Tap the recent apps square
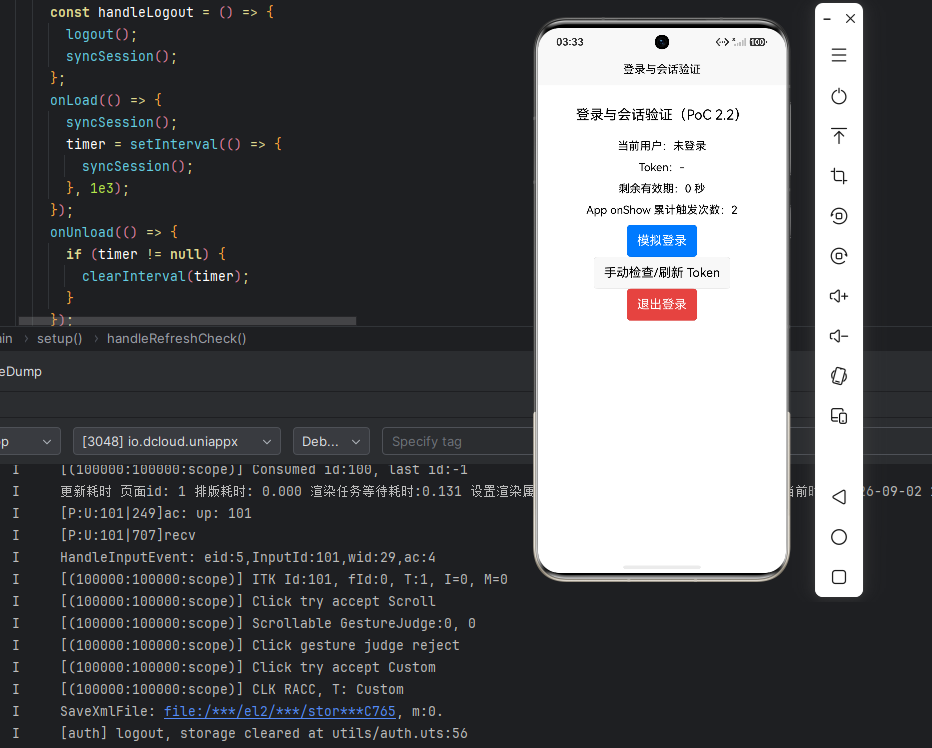Viewport: 932px width, 748px height. point(839,577)
